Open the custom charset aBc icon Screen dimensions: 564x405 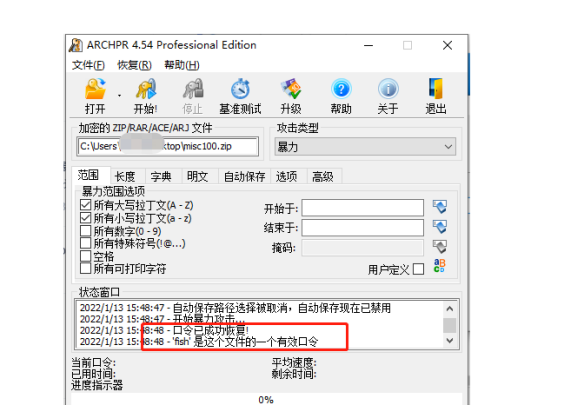click(x=440, y=266)
